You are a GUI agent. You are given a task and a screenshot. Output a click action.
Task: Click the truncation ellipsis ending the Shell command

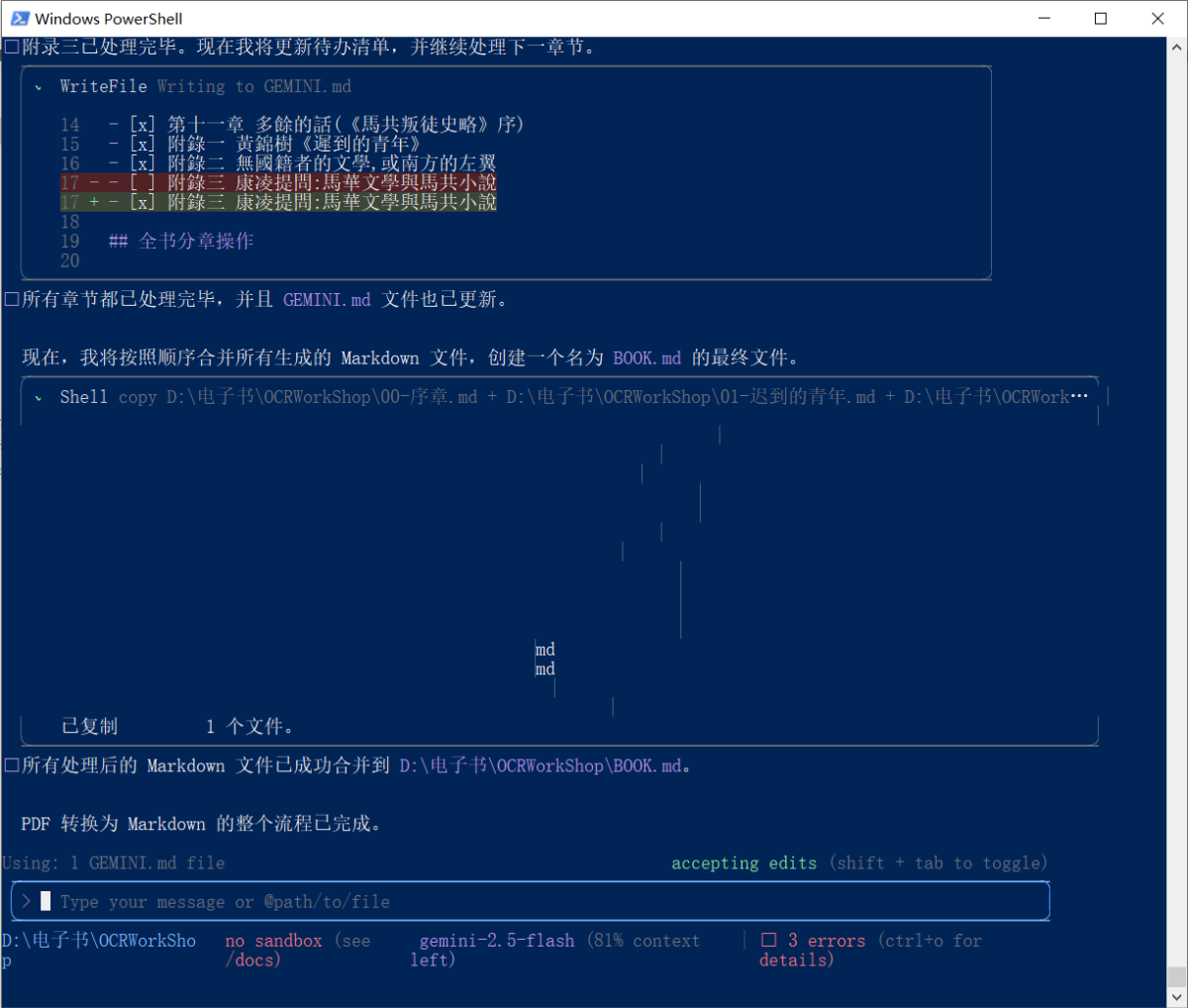pos(1079,397)
